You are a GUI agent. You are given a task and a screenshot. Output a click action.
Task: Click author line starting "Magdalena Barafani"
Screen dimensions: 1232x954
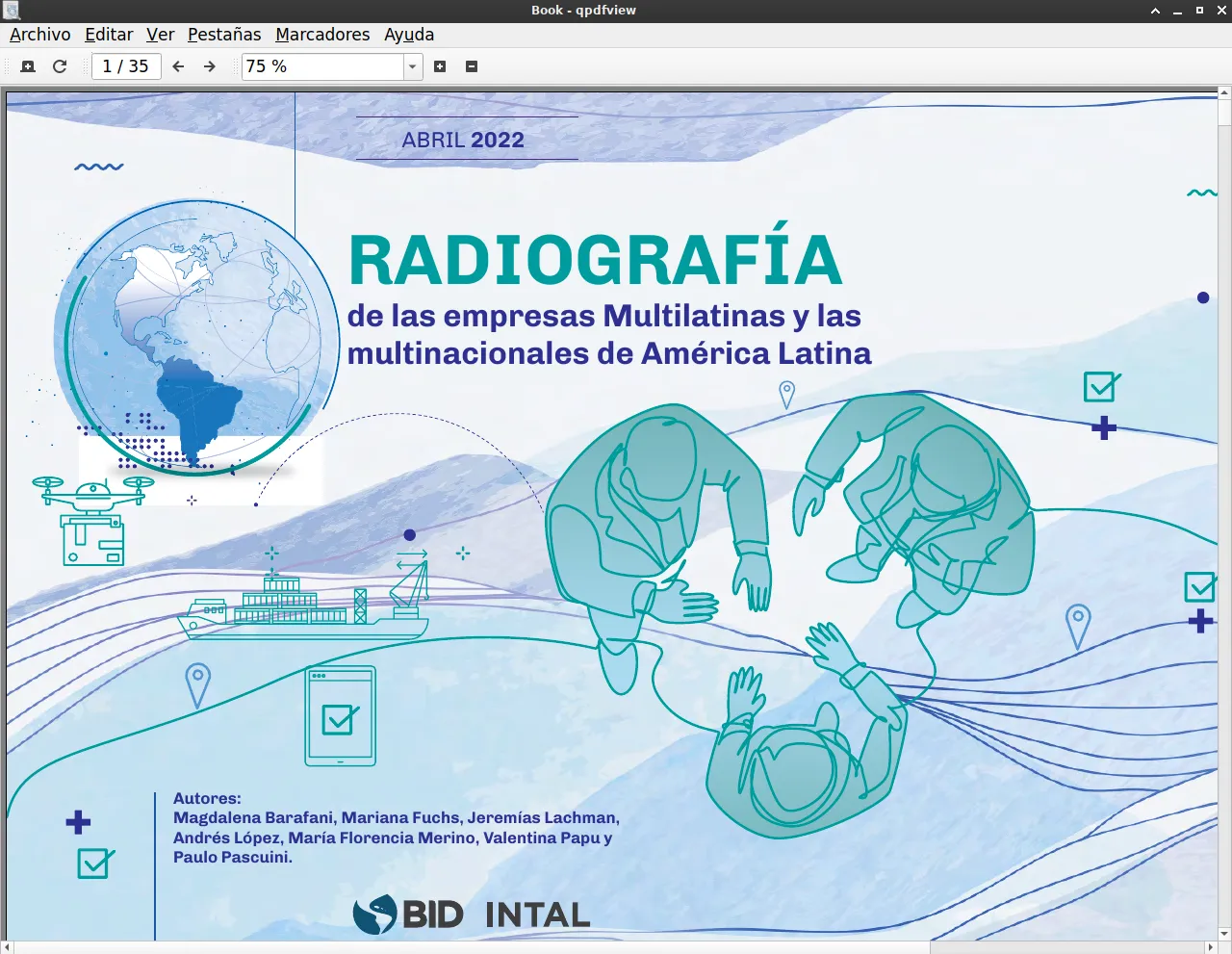(x=397, y=818)
